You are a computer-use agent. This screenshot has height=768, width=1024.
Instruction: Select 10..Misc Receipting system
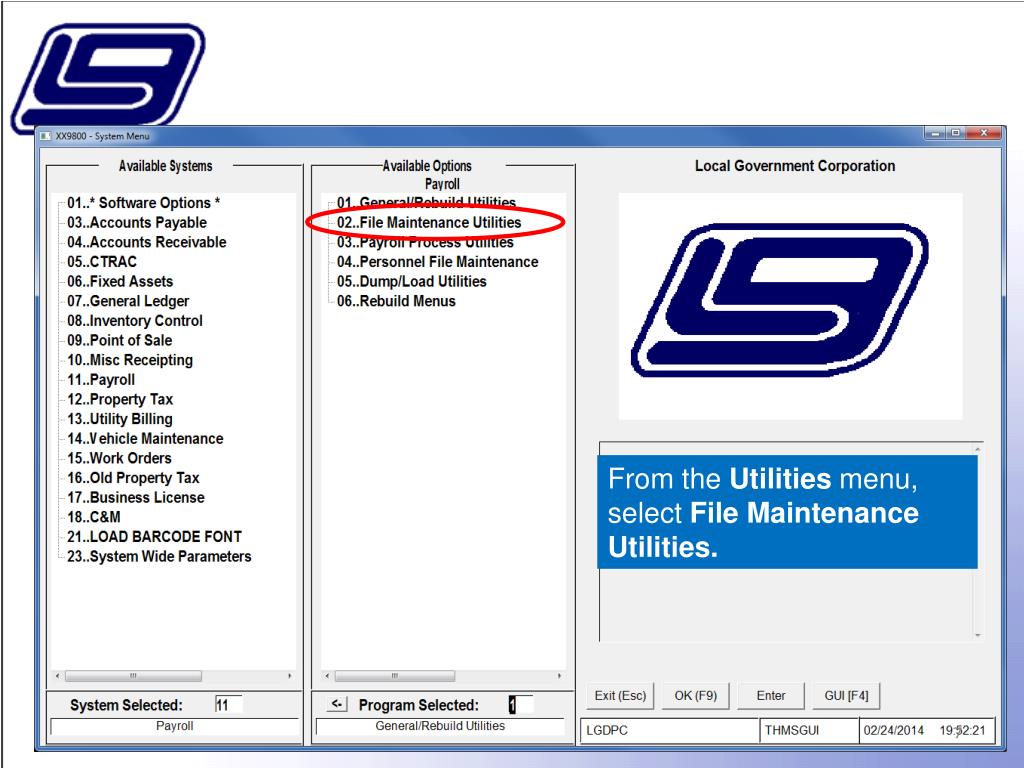[x=130, y=360]
